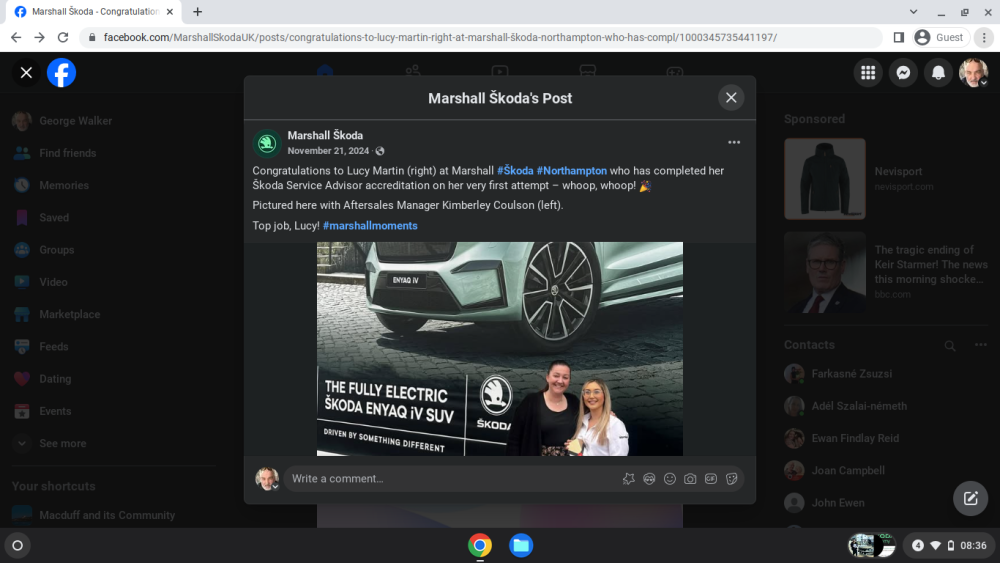
Task: Open the account profile menu
Action: click(973, 73)
